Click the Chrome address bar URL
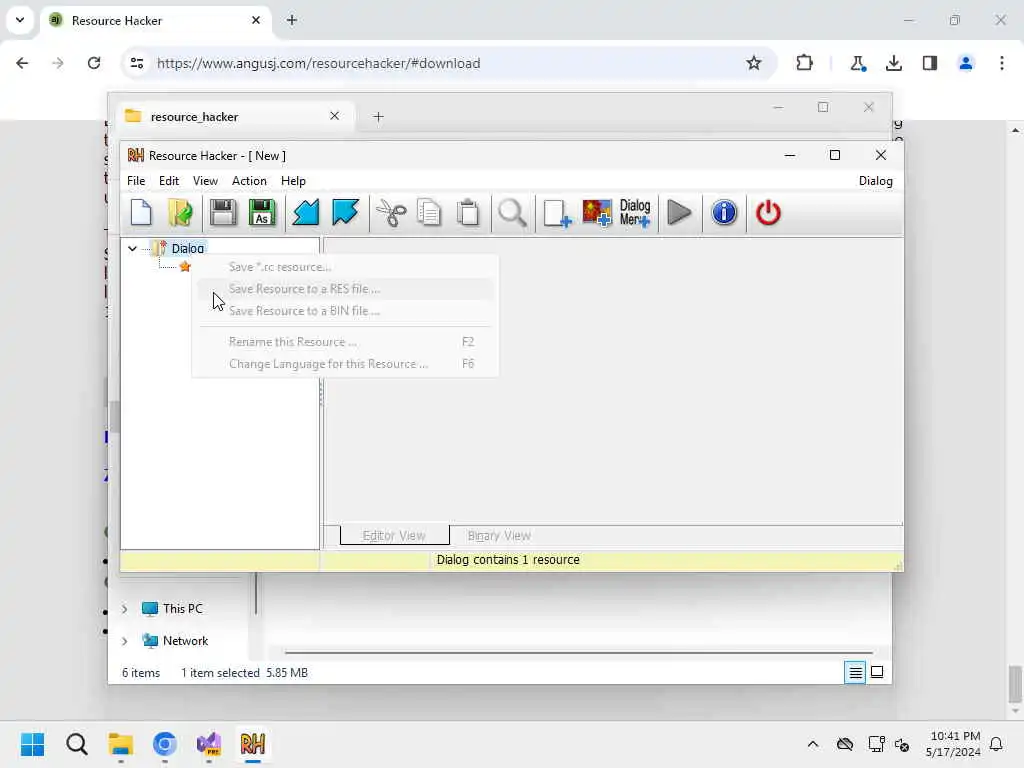 coord(318,63)
